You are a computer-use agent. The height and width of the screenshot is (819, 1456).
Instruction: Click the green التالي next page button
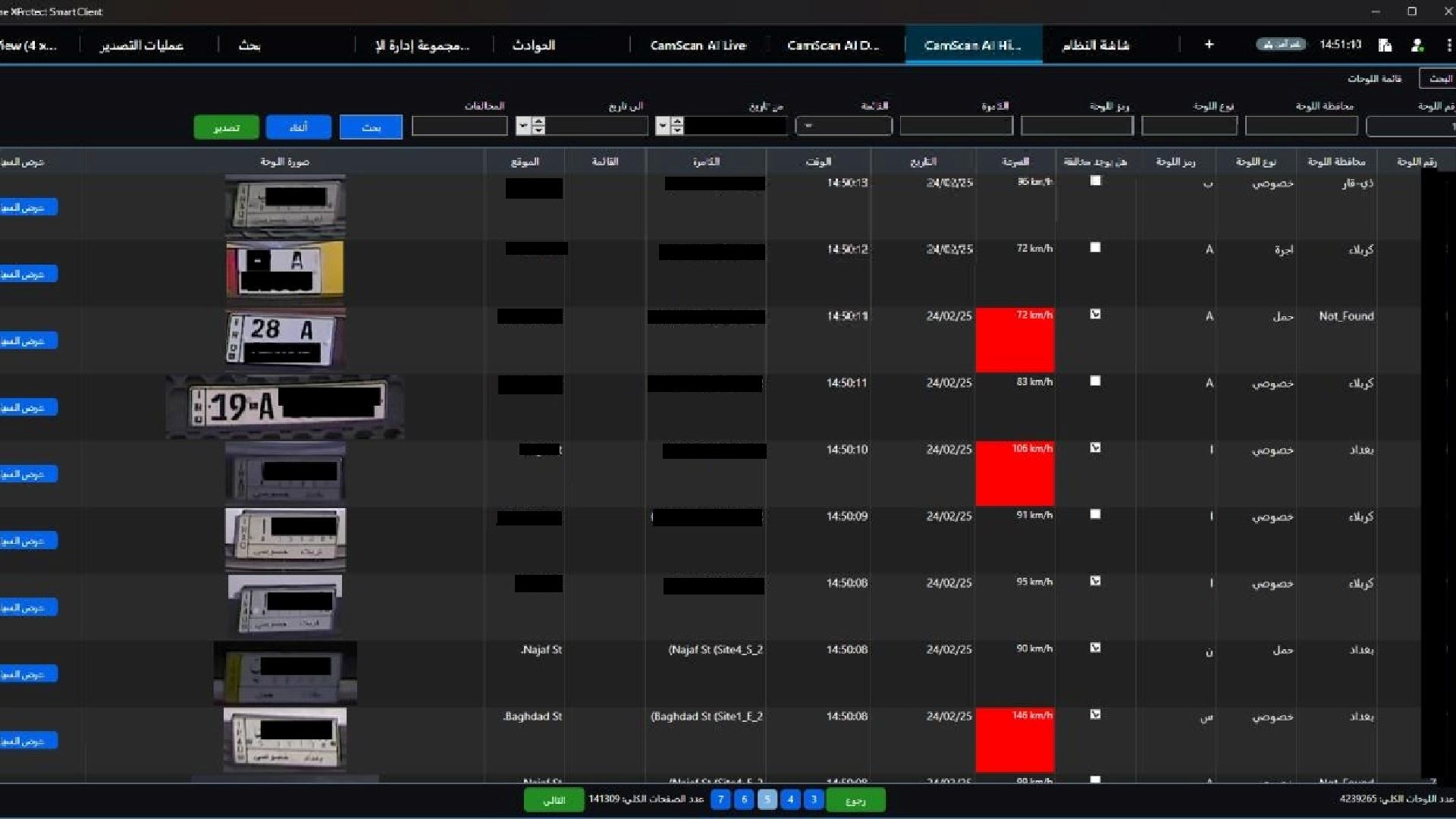(x=554, y=800)
